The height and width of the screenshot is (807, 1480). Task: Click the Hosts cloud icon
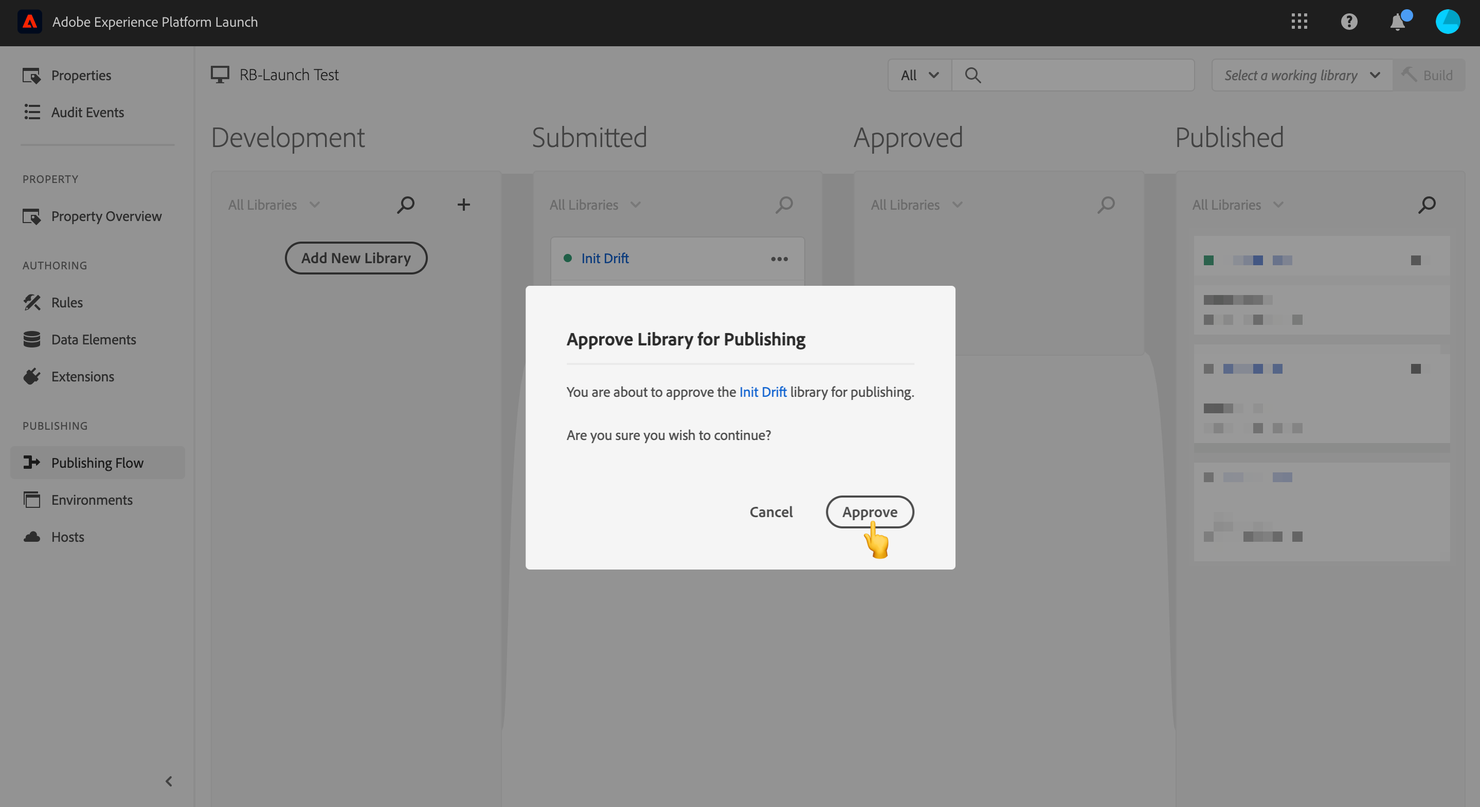point(32,537)
